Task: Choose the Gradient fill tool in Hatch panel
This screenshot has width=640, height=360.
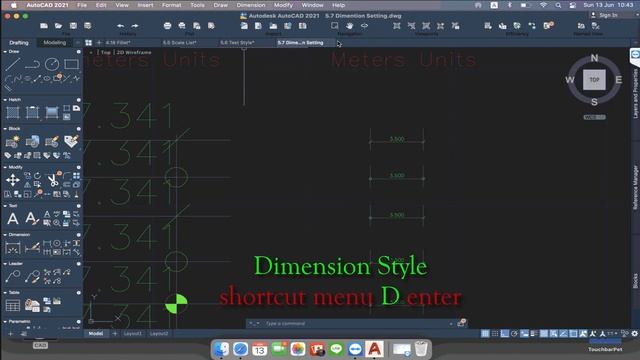Action: coord(52,112)
